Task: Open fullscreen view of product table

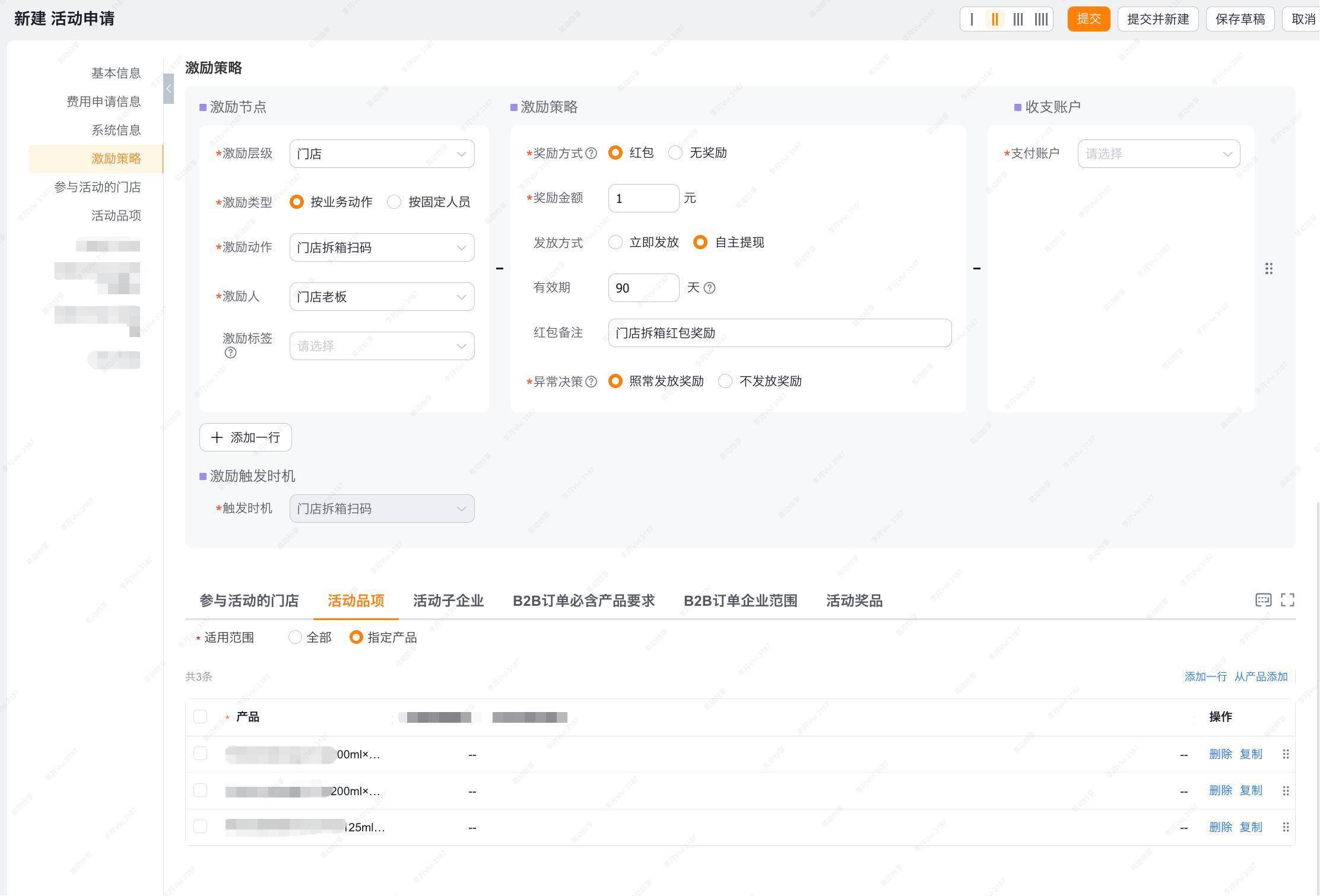Action: [1287, 600]
